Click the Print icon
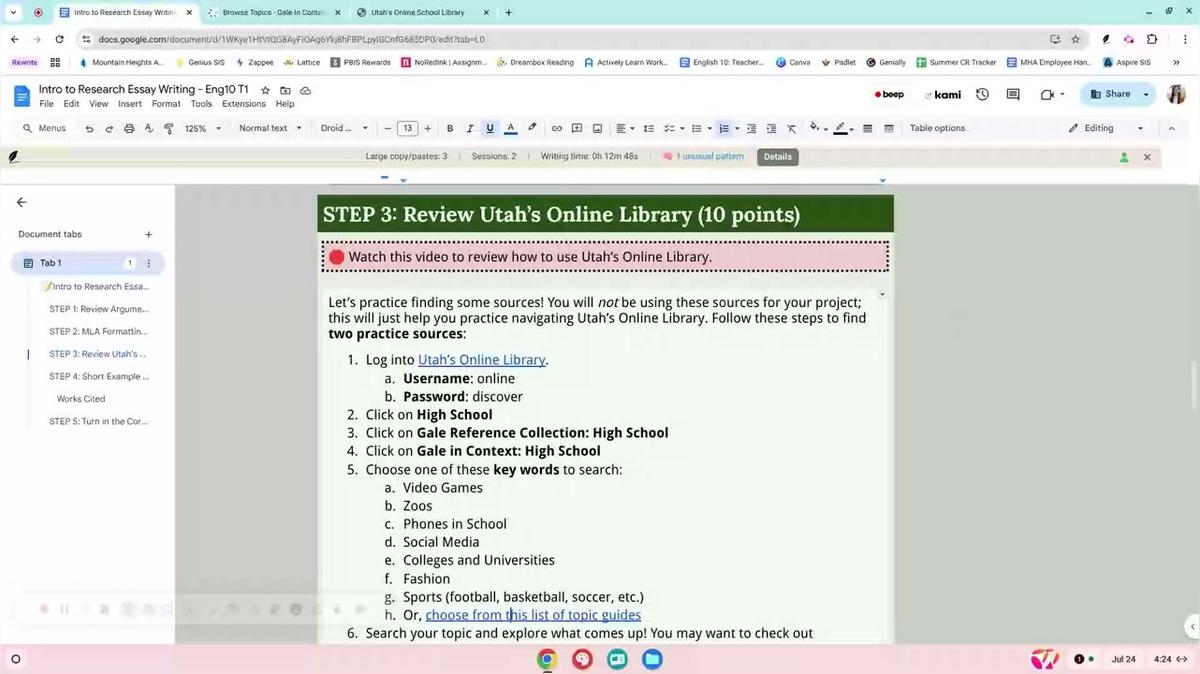This screenshot has width=1200, height=674. (129, 128)
